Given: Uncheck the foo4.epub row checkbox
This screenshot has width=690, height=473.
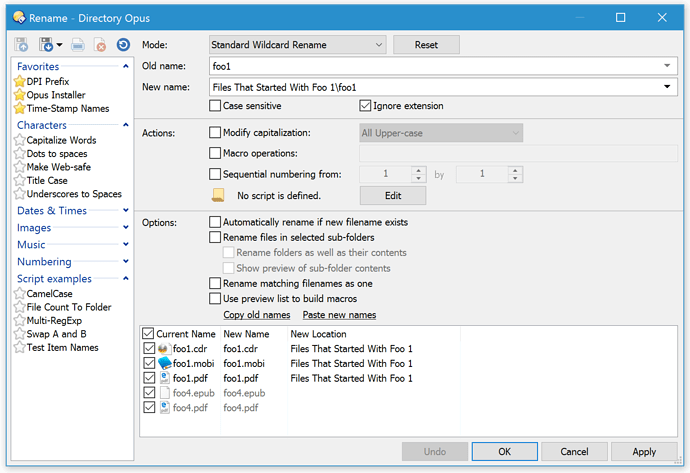Looking at the screenshot, I should click(x=149, y=392).
